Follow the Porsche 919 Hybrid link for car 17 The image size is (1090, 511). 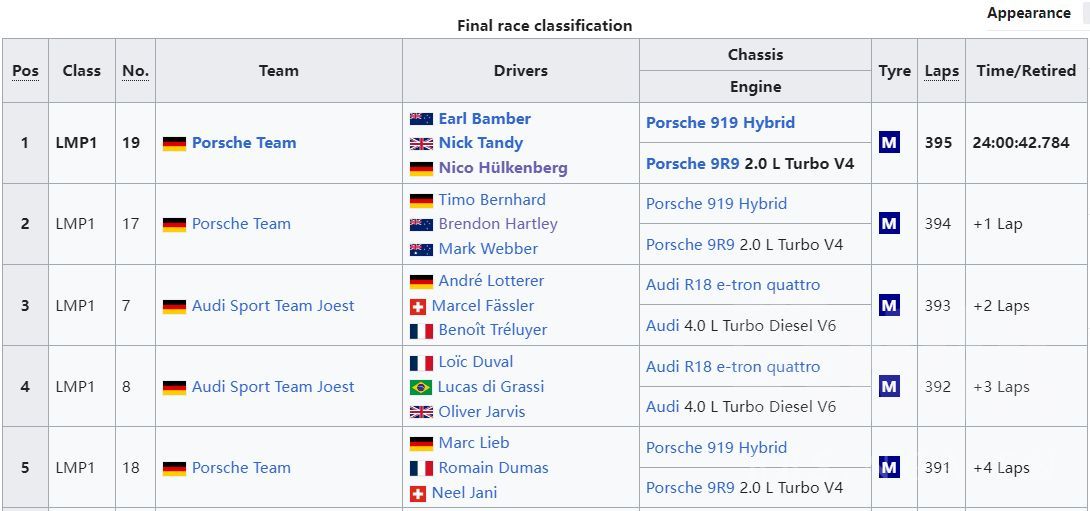[716, 204]
